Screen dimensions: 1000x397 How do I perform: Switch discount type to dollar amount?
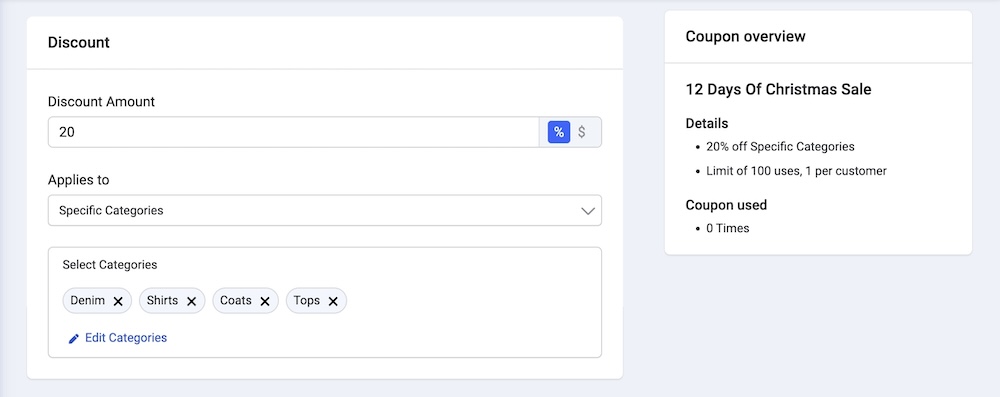tap(582, 132)
